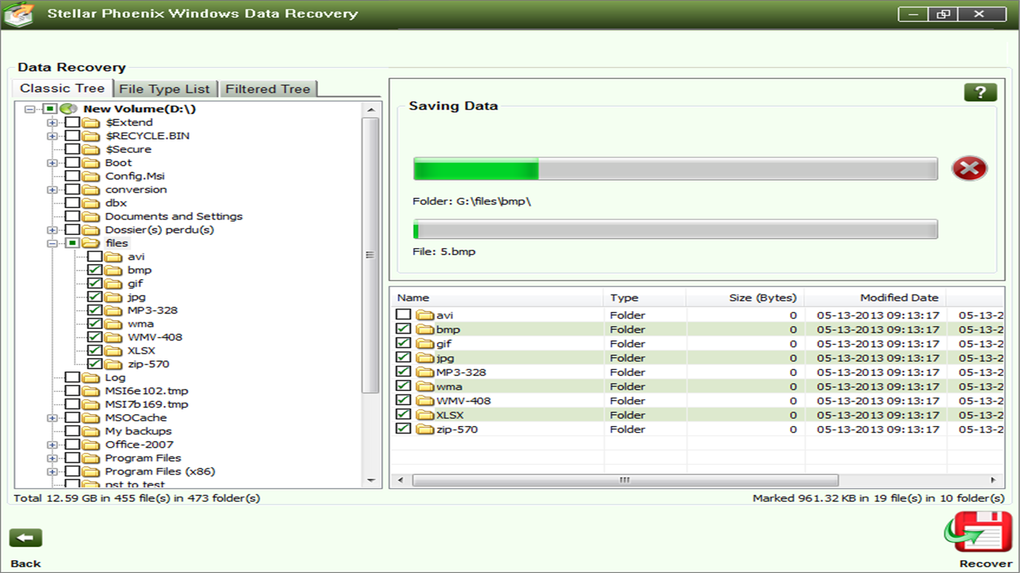Click the New Volume(D:\) drive icon
The image size is (1020, 573).
click(x=68, y=109)
